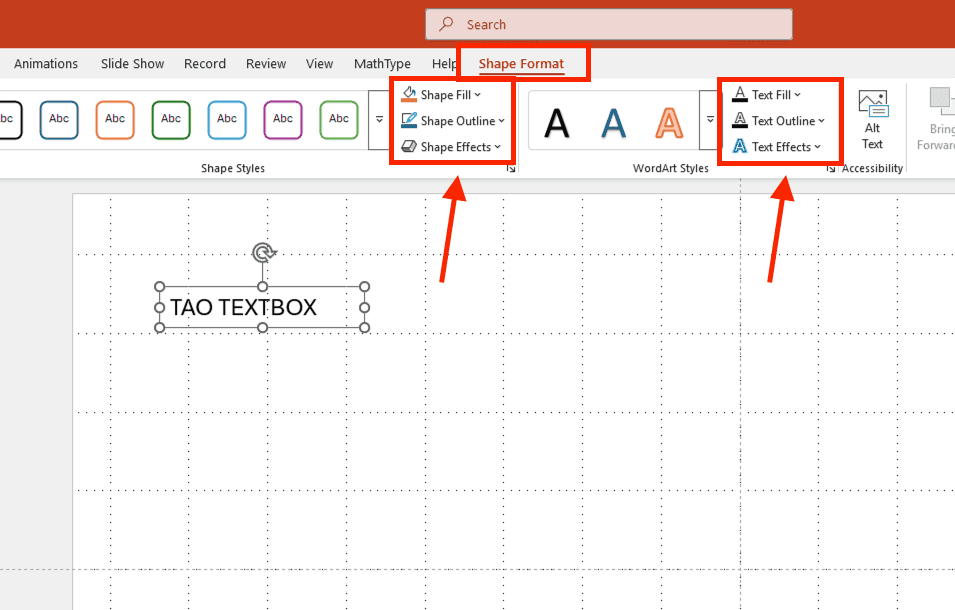Open the Help tab
This screenshot has height=610, width=955.
coord(444,63)
